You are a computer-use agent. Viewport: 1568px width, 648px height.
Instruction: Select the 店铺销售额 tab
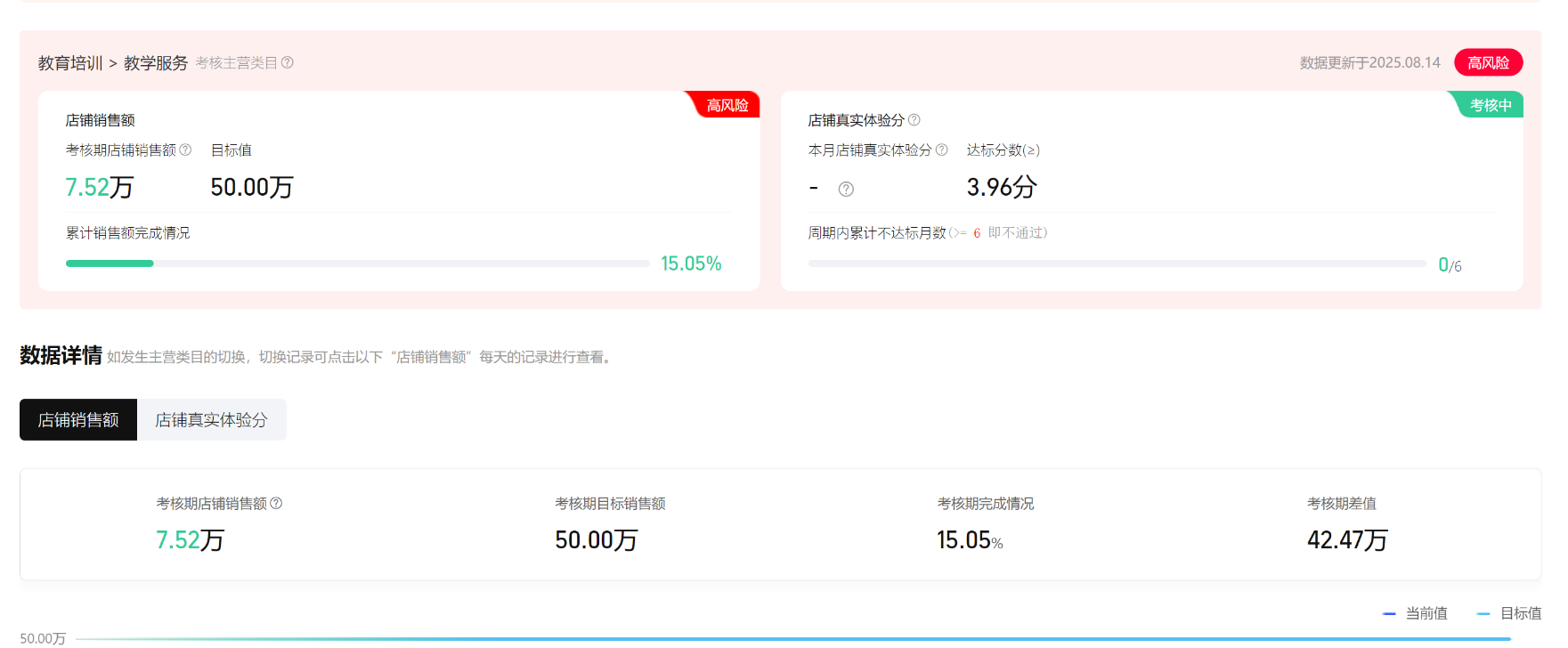tap(78, 419)
